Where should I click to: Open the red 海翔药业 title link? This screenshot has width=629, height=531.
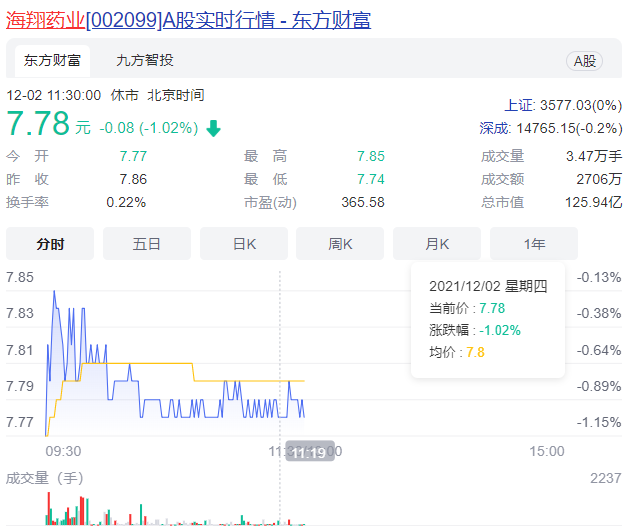click(46, 19)
